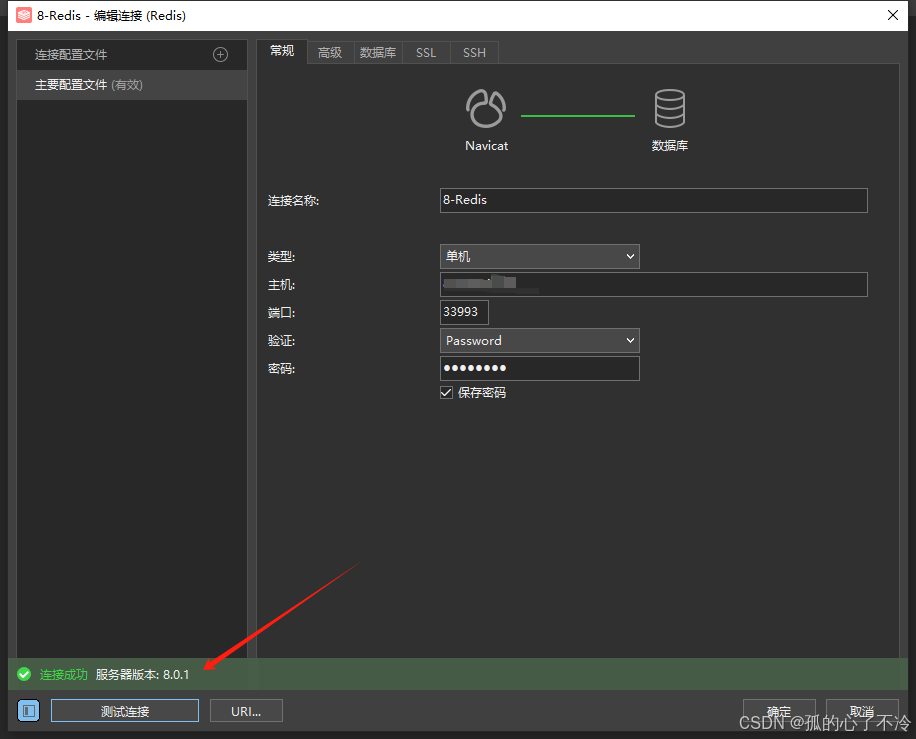Select the 主要配置文件 profile row
This screenshot has width=916, height=739.
coord(132,85)
